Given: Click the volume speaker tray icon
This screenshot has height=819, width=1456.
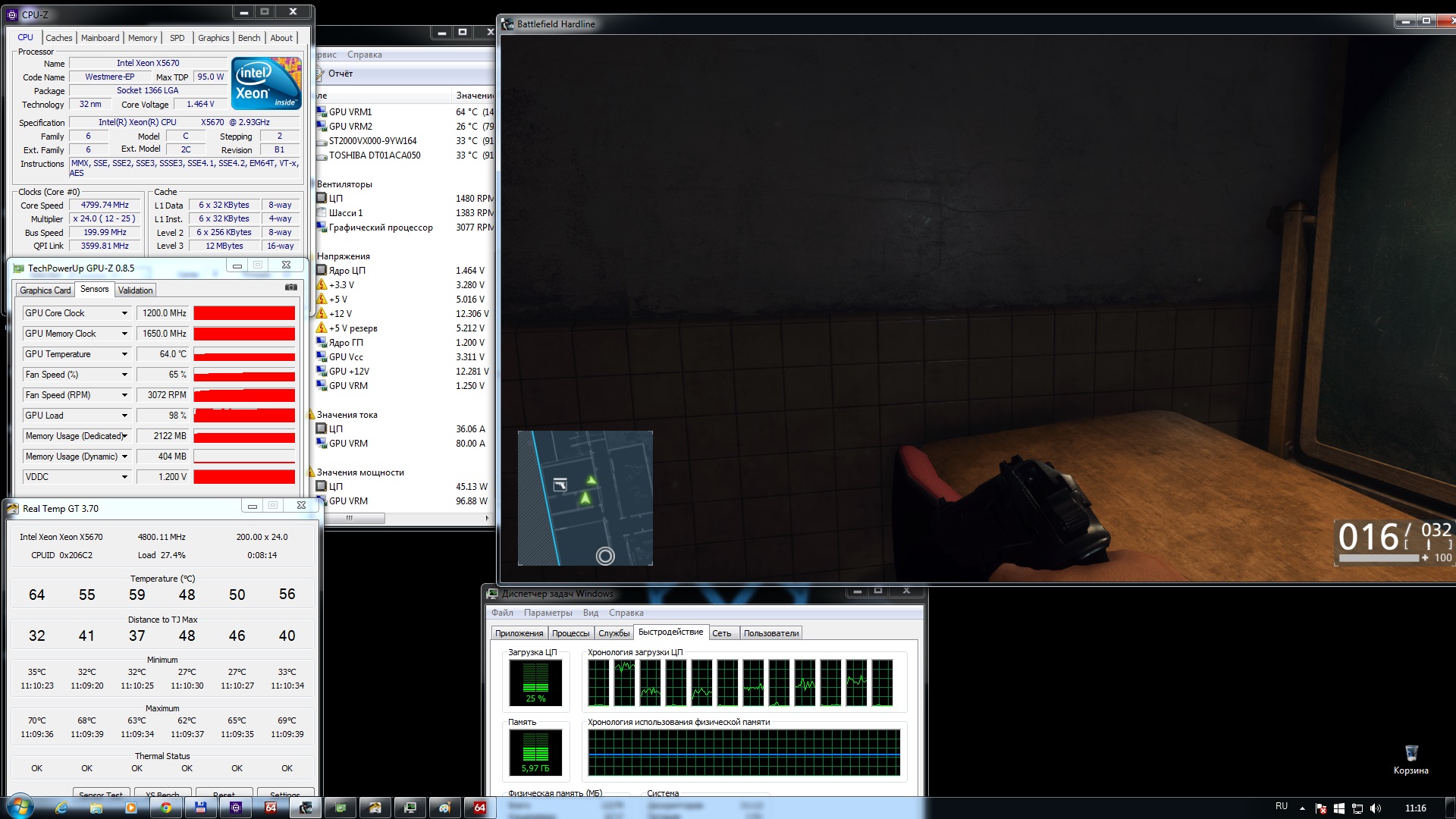Looking at the screenshot, I should click(x=1376, y=808).
